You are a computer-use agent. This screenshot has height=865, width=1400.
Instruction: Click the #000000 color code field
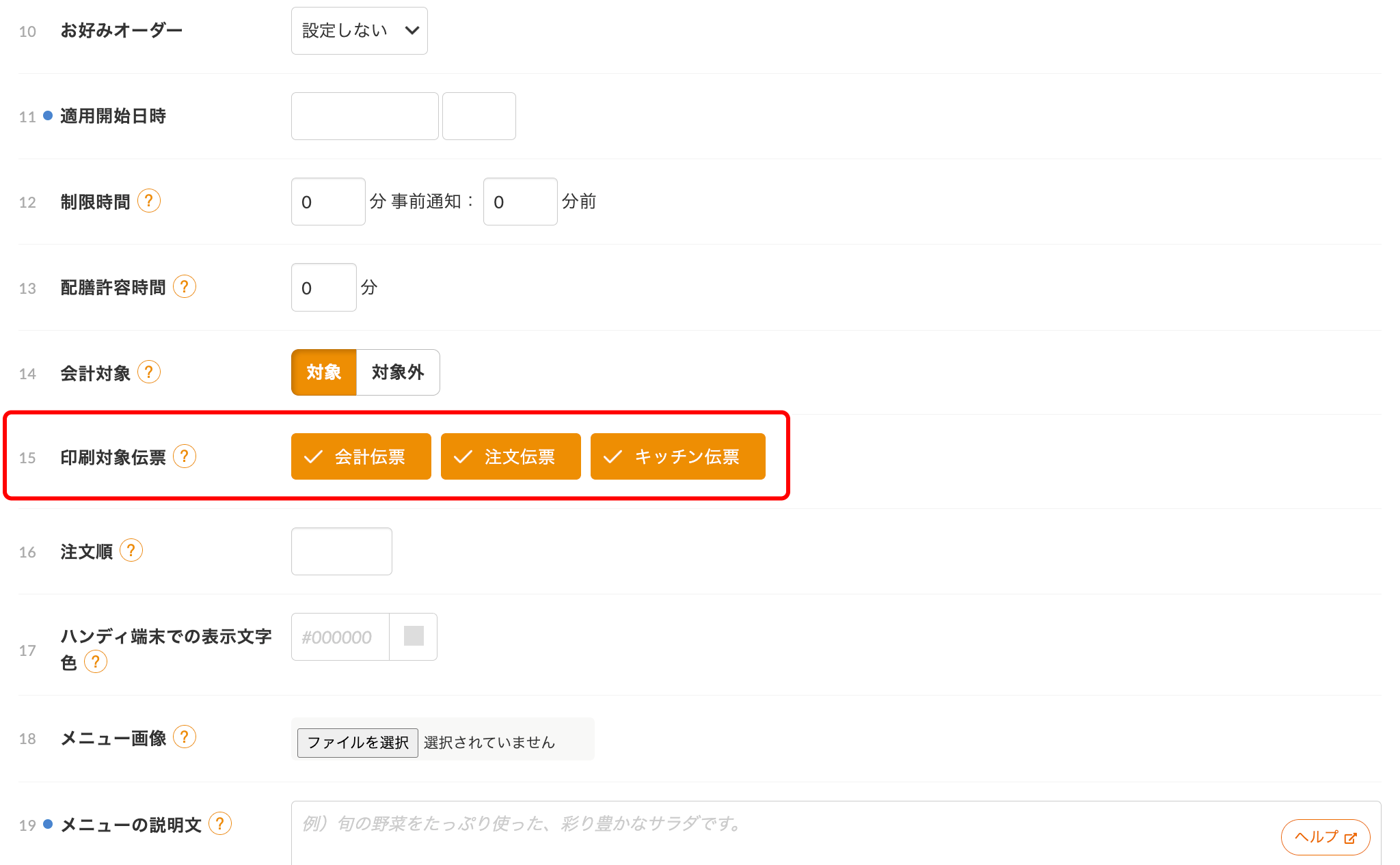click(x=340, y=637)
